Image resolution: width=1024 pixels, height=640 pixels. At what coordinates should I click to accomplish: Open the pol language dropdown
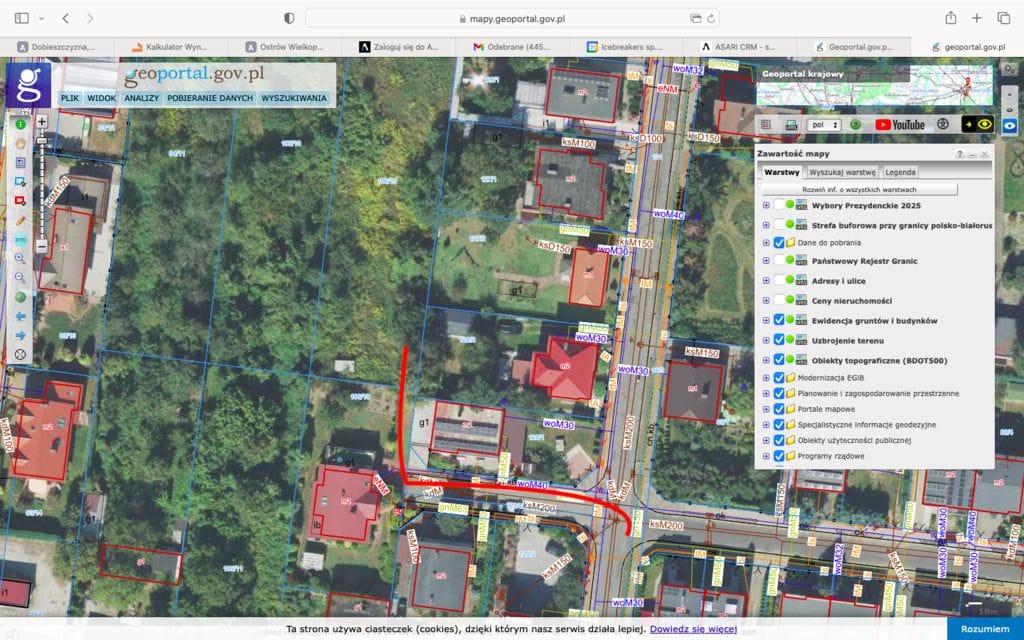point(824,125)
